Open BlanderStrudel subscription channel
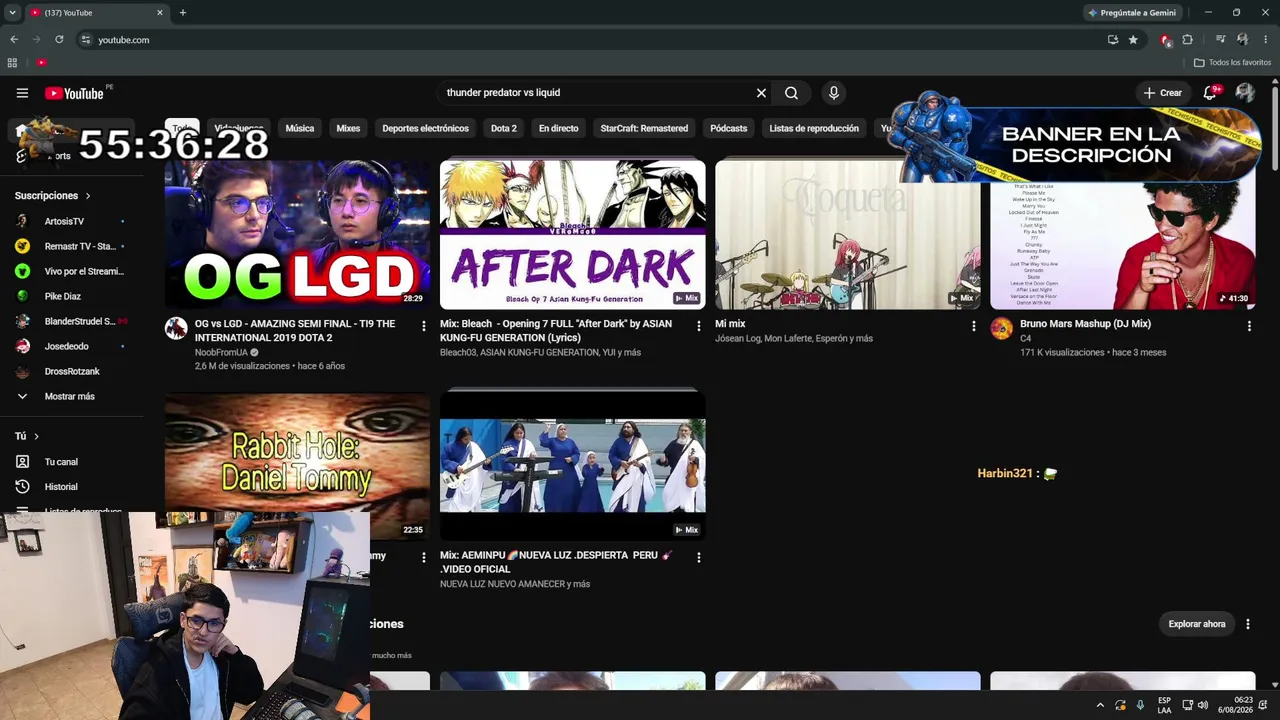Screen dimensions: 1280x720 point(70,321)
